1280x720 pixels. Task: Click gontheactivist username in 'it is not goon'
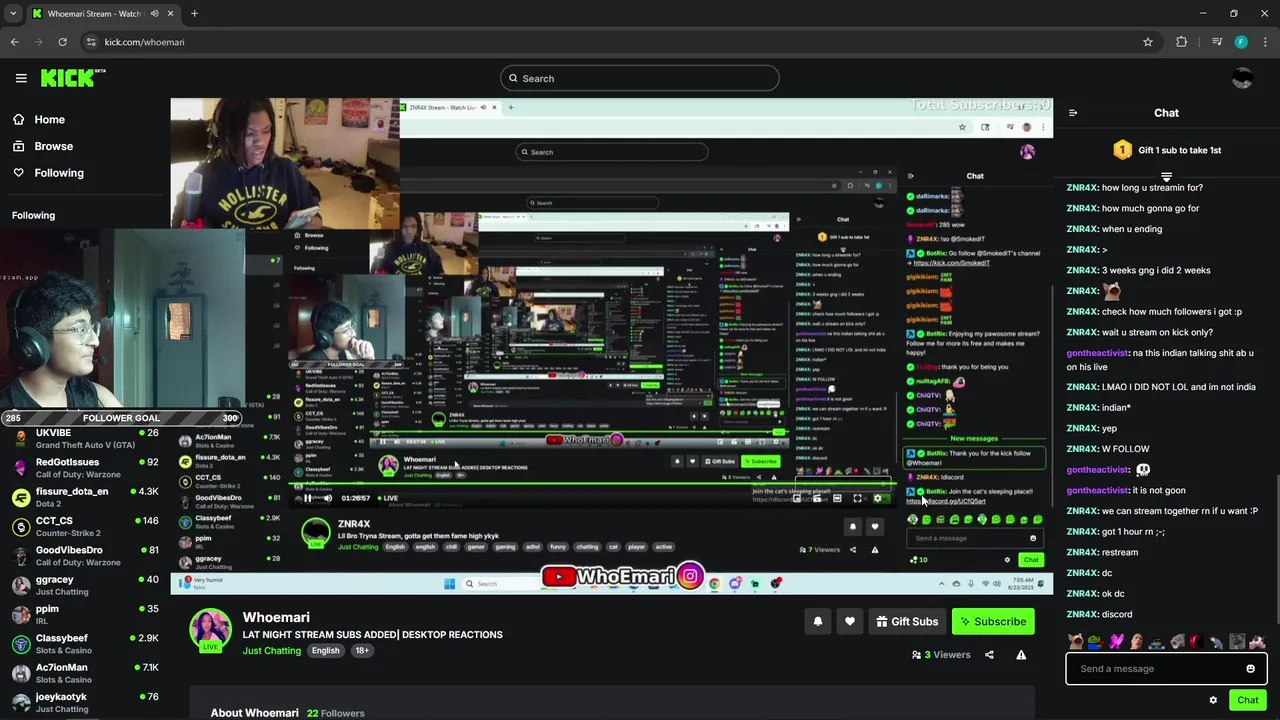[x=1097, y=490]
